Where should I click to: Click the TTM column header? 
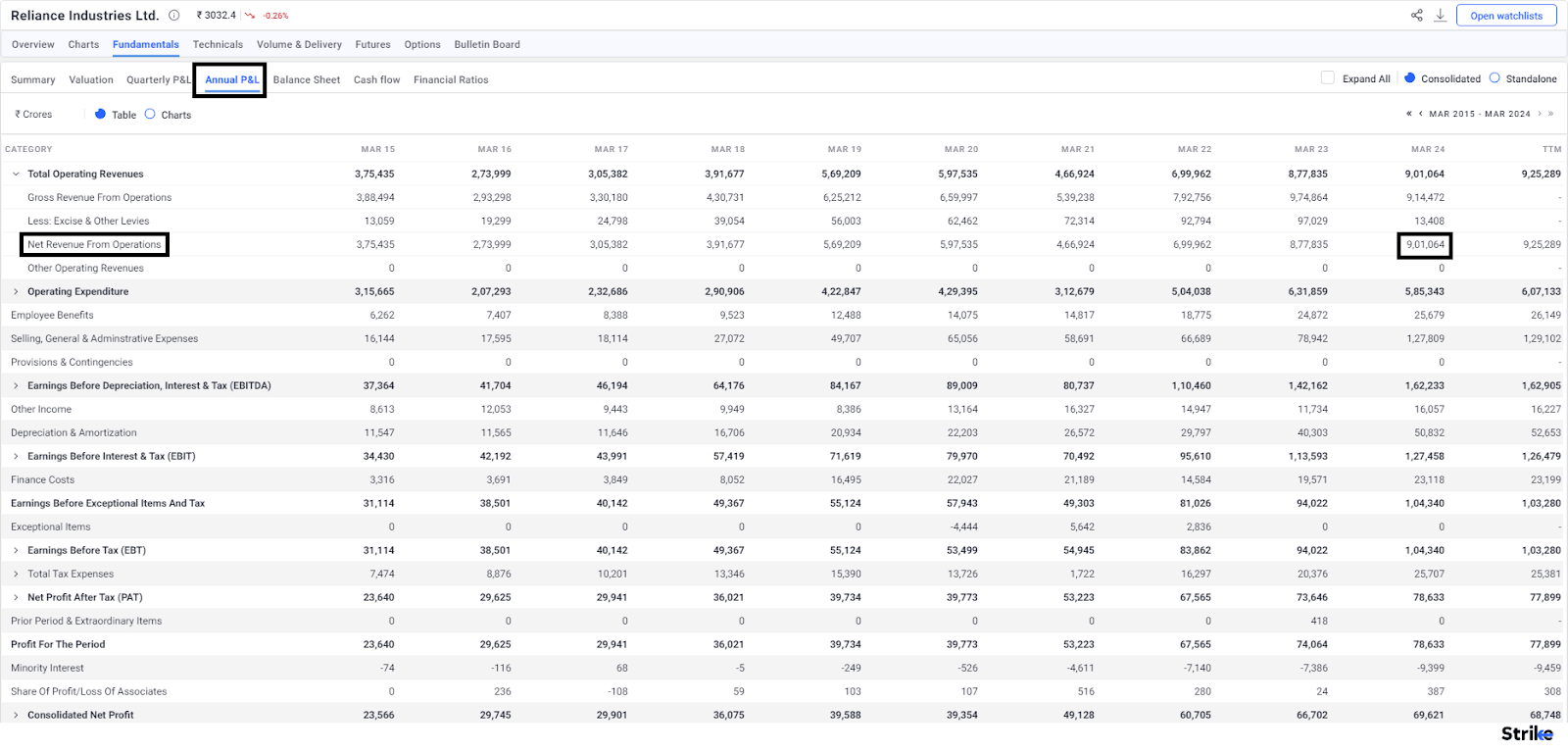(x=1551, y=149)
